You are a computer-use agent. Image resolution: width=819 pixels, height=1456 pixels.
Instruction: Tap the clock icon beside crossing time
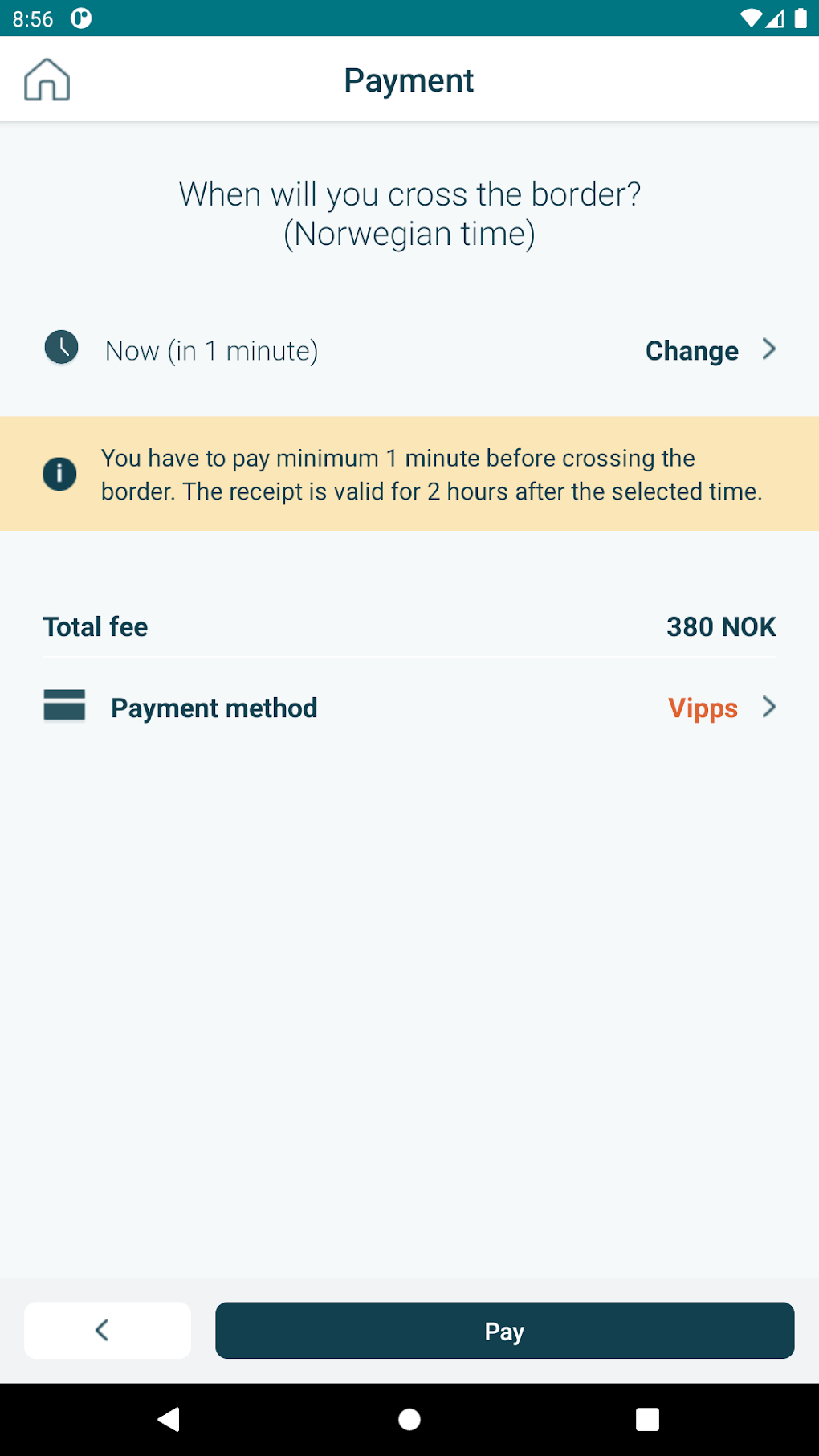click(61, 349)
